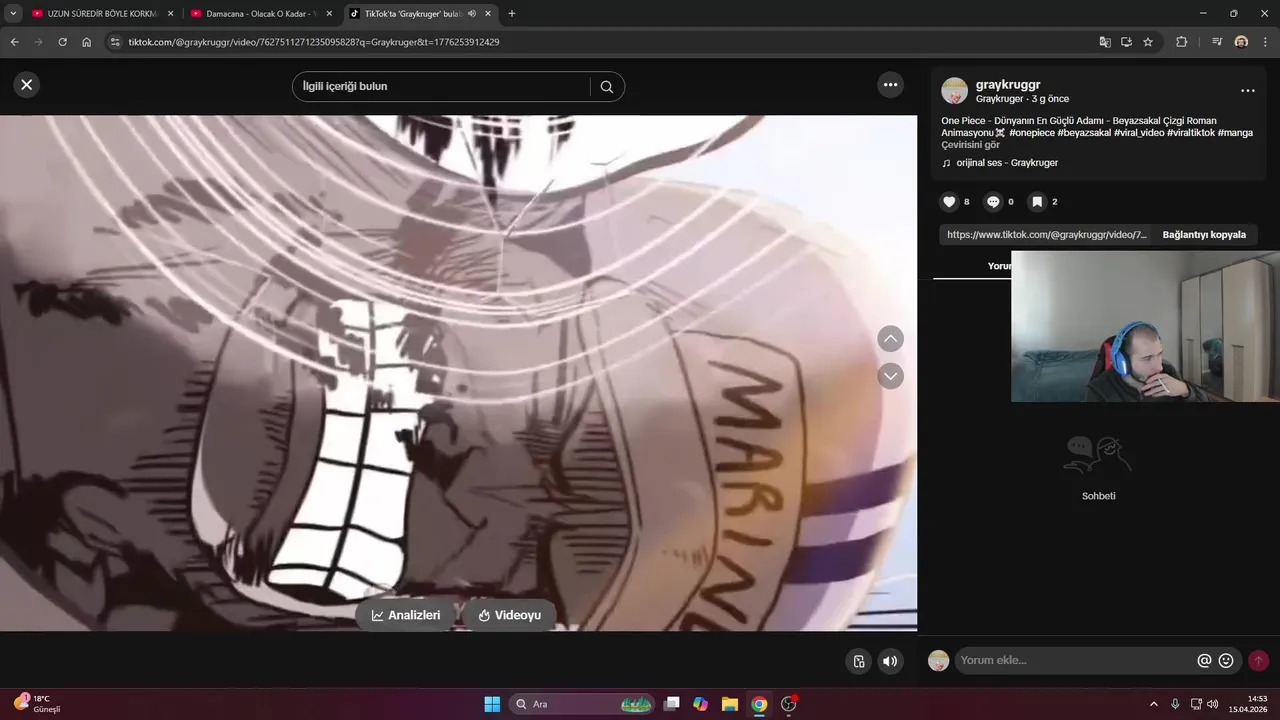Click 'Bağlantıyı kopyala' to copy link
Image resolution: width=1280 pixels, height=720 pixels.
(x=1204, y=235)
